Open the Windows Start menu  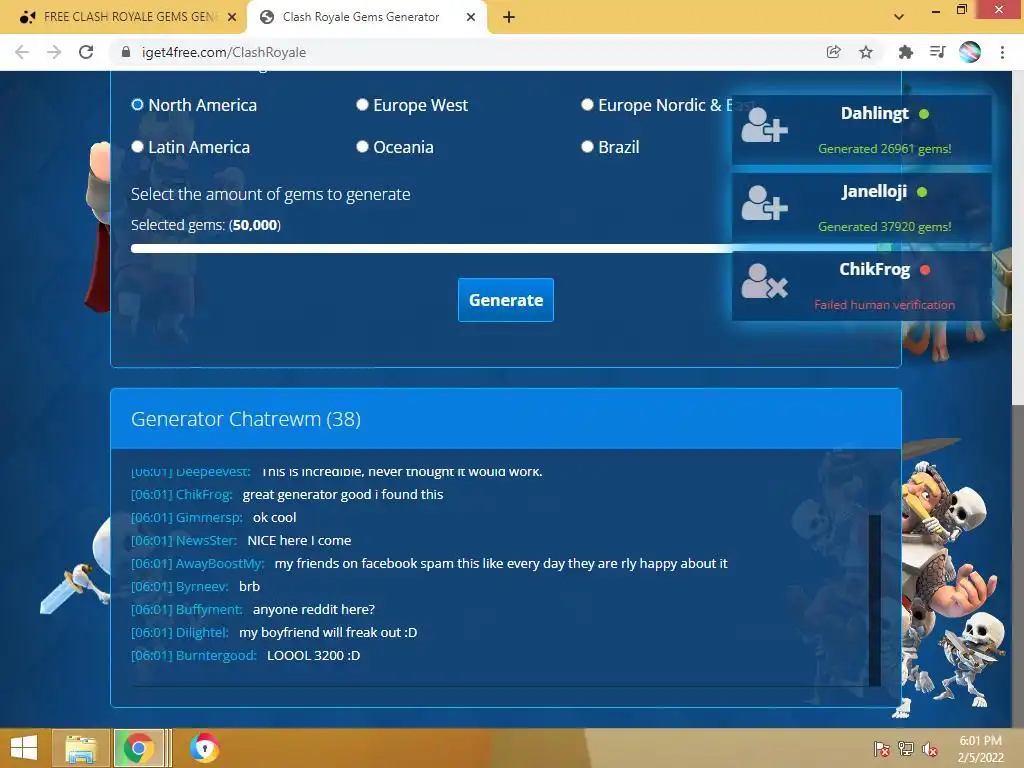pos(24,748)
